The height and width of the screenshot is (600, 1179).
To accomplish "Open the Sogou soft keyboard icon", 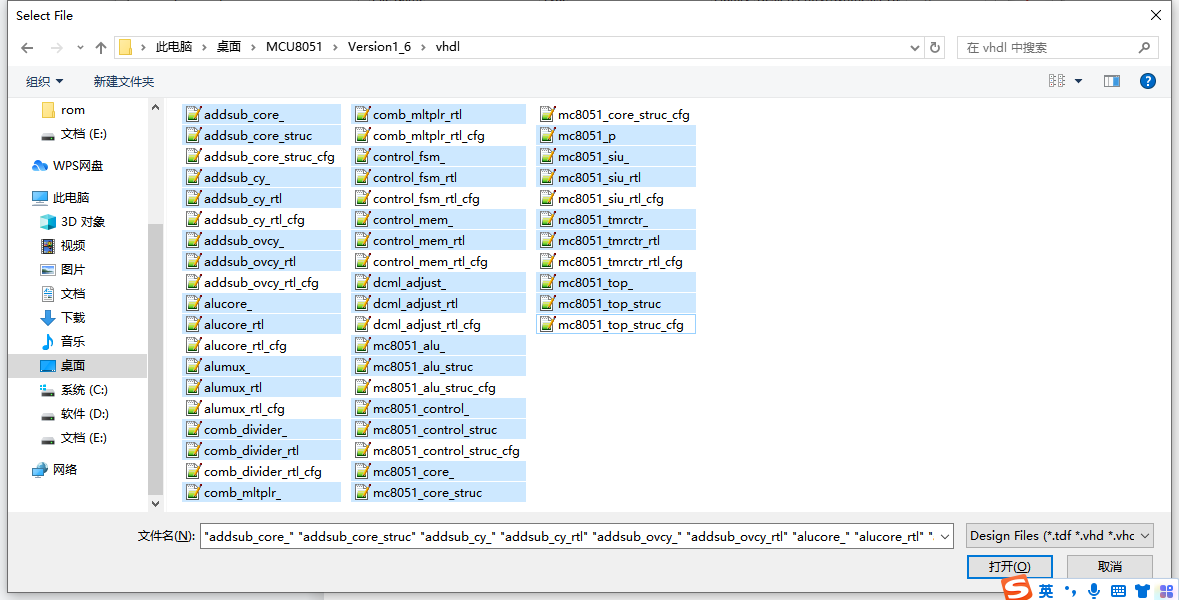I will tap(1118, 591).
